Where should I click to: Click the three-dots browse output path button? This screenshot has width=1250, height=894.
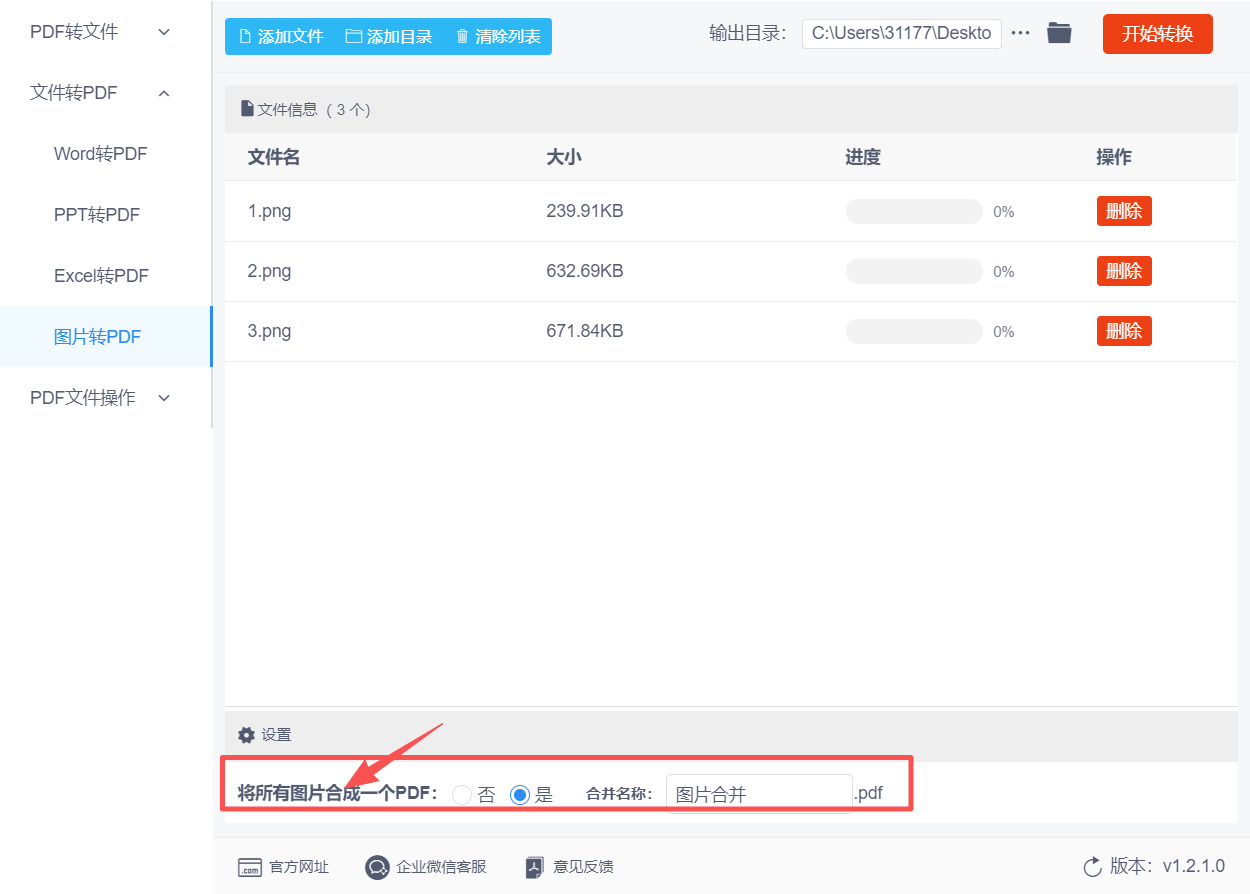pyautogui.click(x=1020, y=33)
